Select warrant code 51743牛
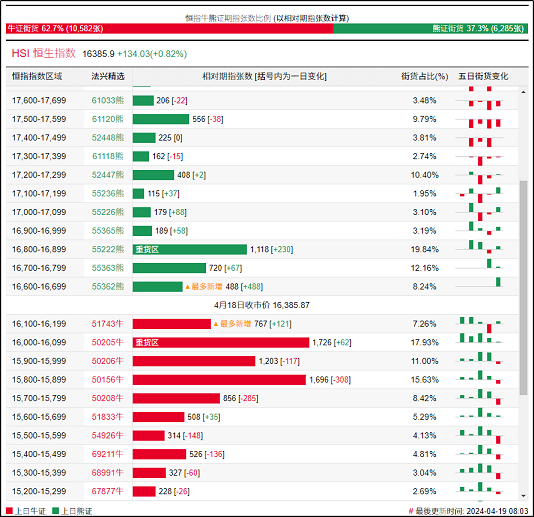This screenshot has height=517, width=534. (x=107, y=324)
